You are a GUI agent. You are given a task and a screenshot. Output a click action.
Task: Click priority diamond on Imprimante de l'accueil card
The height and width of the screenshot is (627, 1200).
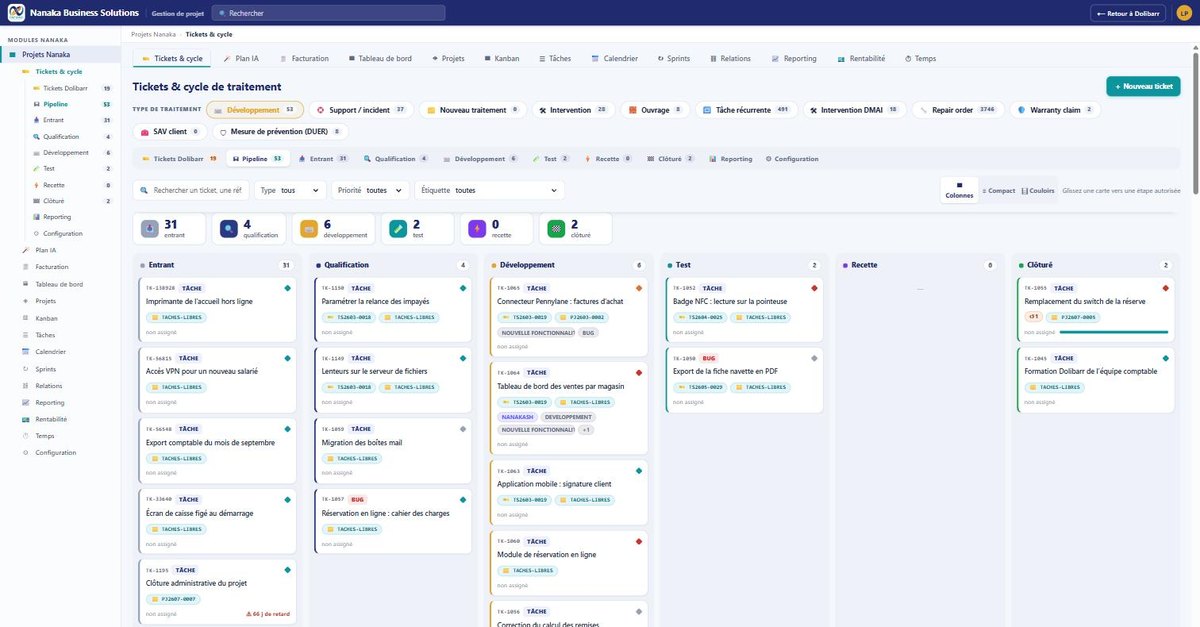pos(287,288)
